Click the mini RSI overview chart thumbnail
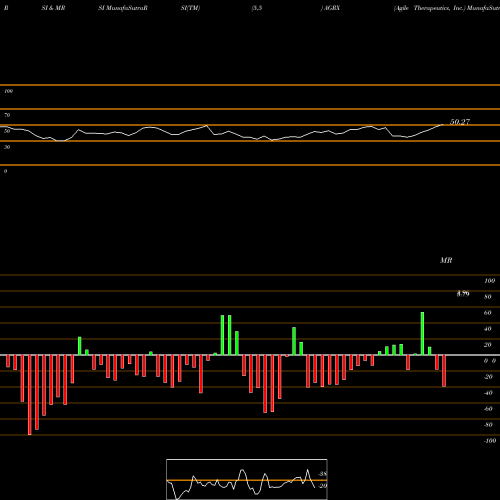 tap(247, 479)
